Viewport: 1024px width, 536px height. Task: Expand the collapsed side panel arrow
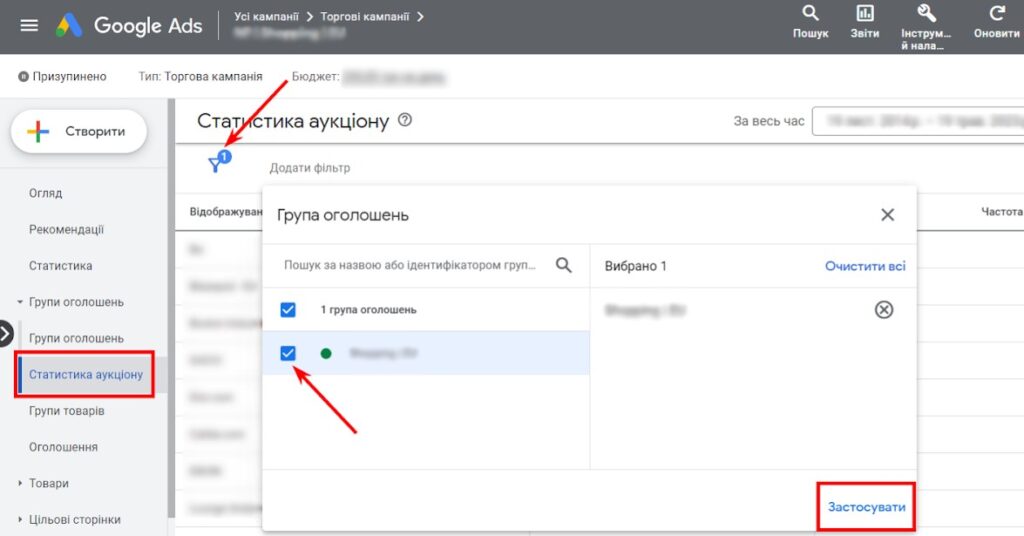(6, 334)
